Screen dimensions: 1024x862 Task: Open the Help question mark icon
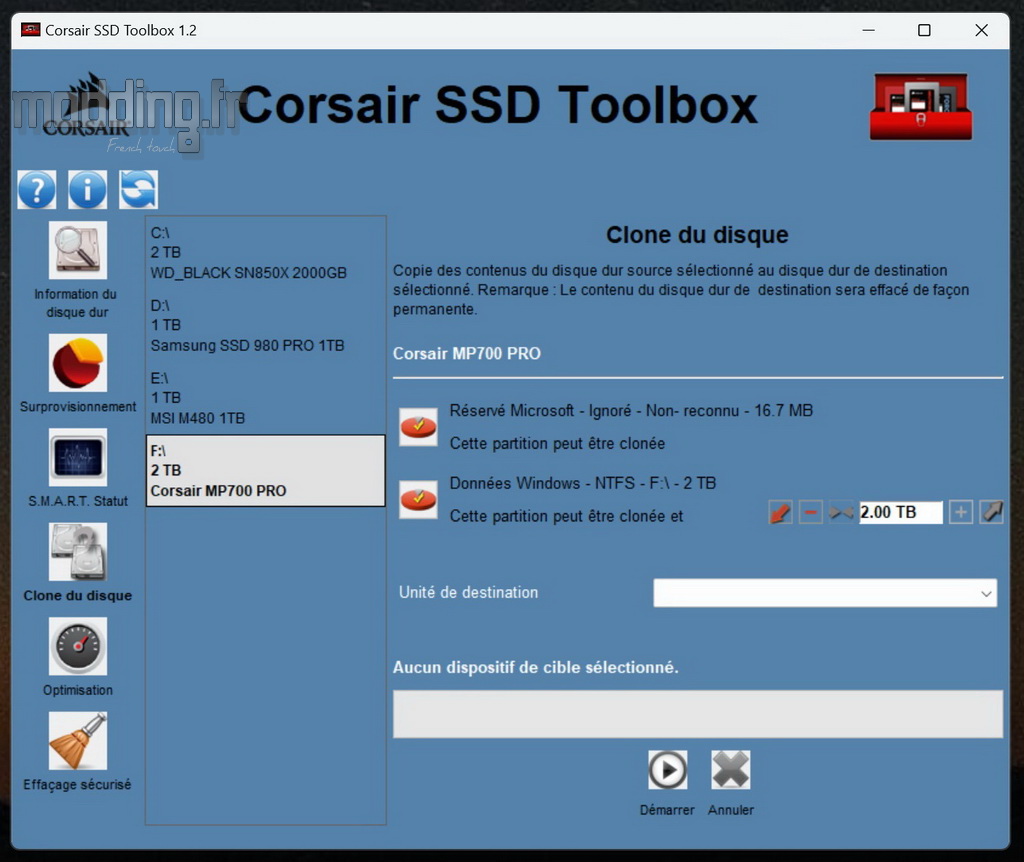point(37,189)
